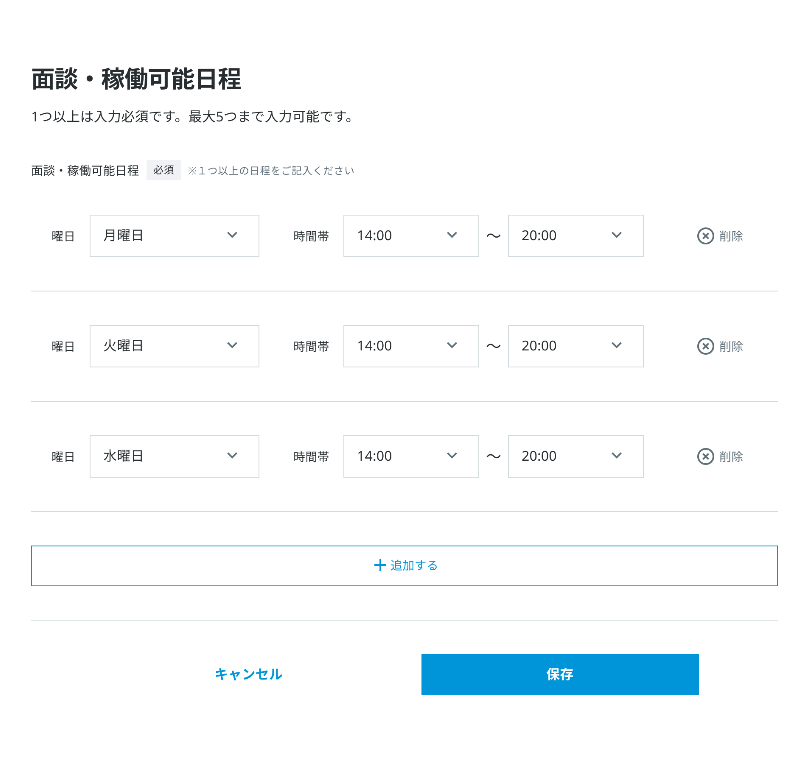Click the delete icon for 水曜日 row

pos(705,456)
